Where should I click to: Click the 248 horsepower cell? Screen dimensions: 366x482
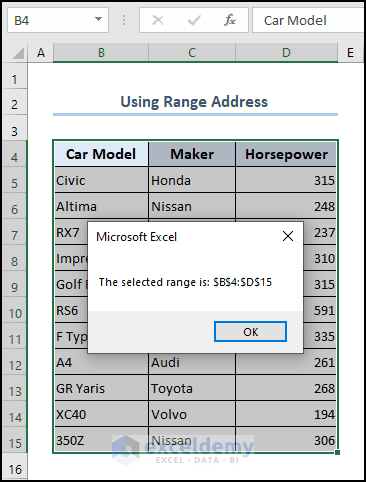(x=286, y=206)
